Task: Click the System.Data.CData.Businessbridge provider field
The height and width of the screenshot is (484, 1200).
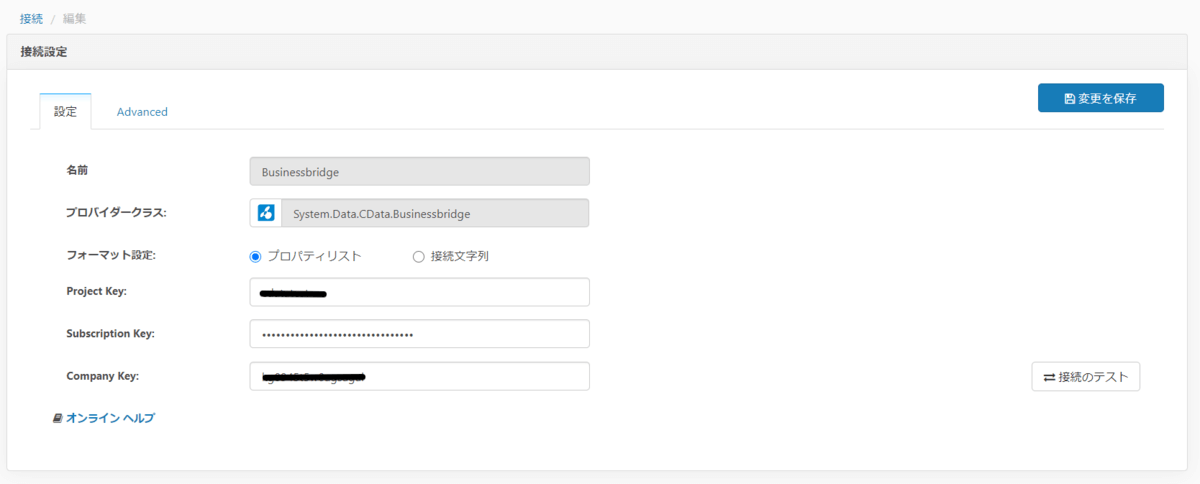Action: 435,213
